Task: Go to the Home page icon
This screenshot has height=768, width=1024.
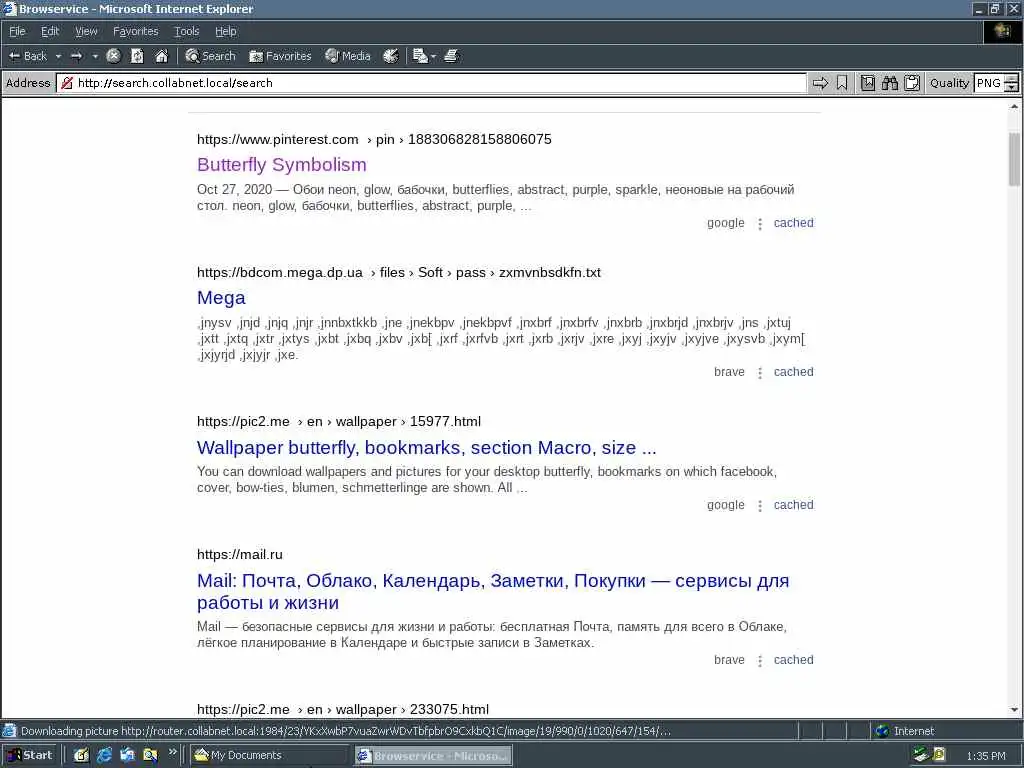Action: tap(161, 56)
